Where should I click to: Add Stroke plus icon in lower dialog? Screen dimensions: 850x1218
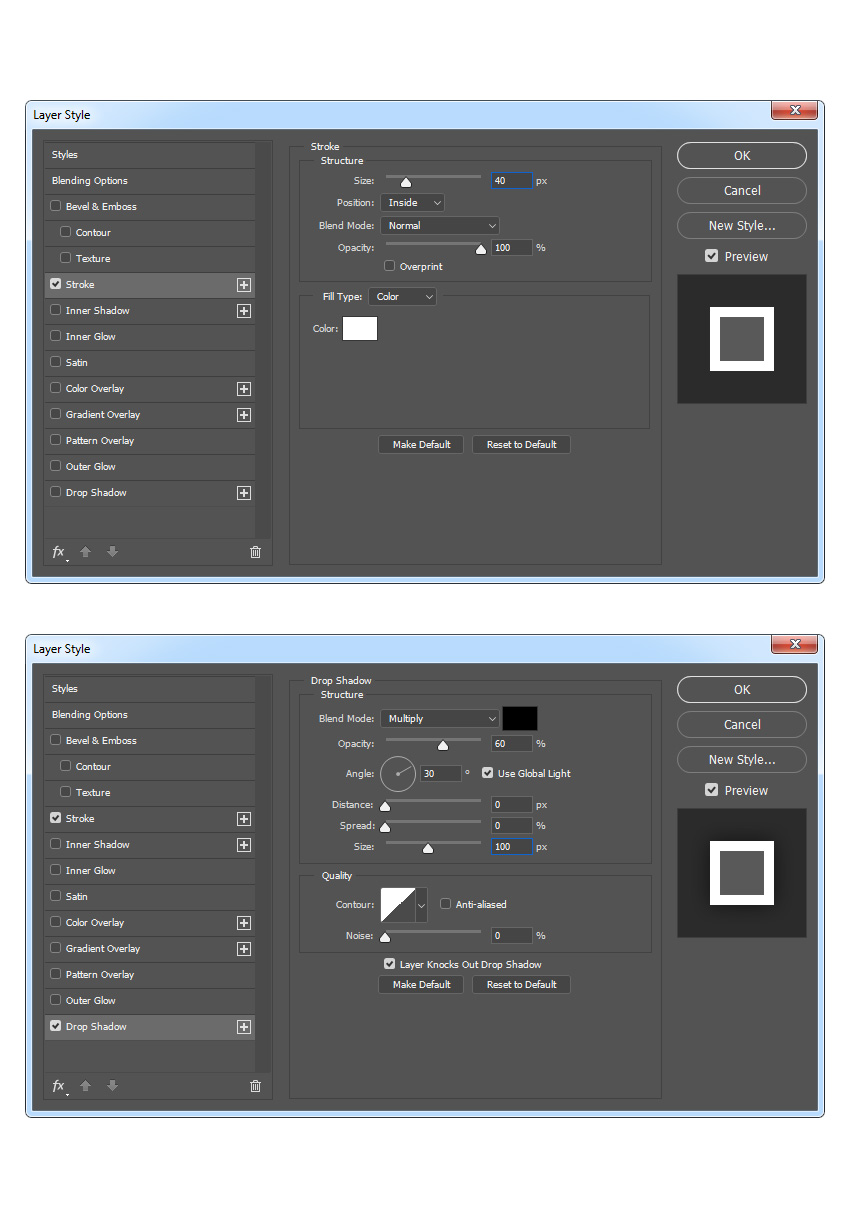(243, 819)
